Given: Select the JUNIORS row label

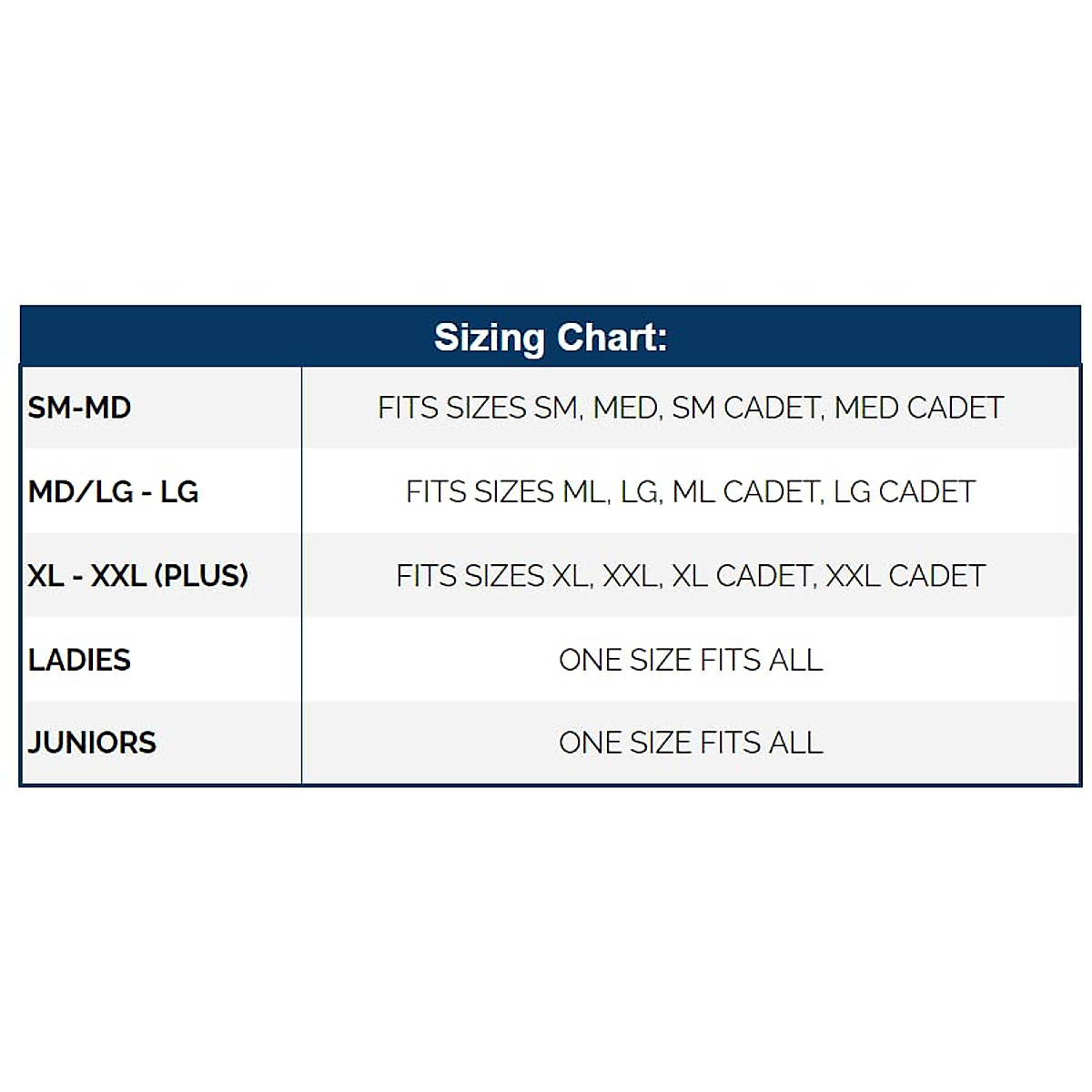Looking at the screenshot, I should pos(92,743).
